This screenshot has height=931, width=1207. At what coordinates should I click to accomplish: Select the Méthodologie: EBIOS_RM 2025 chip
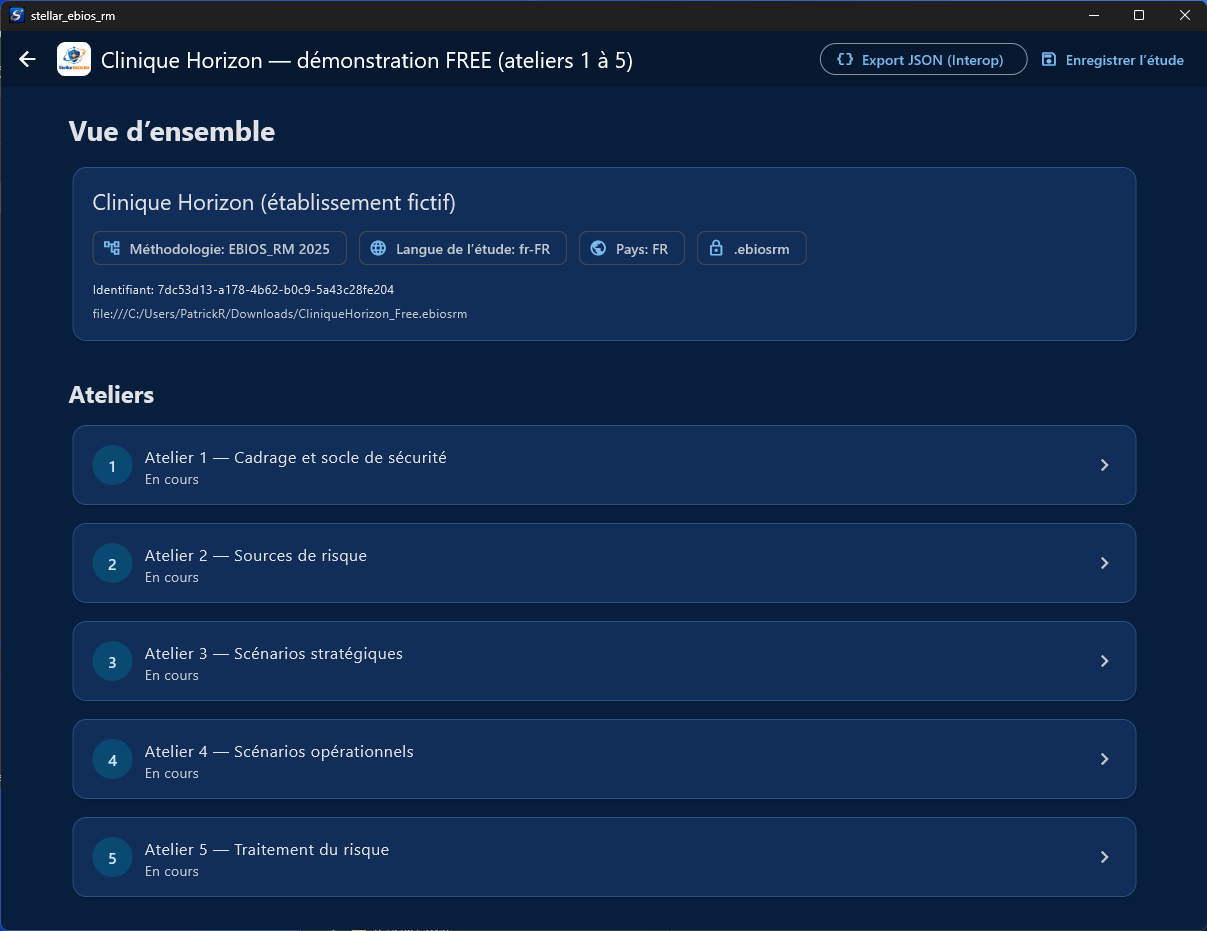coord(219,249)
